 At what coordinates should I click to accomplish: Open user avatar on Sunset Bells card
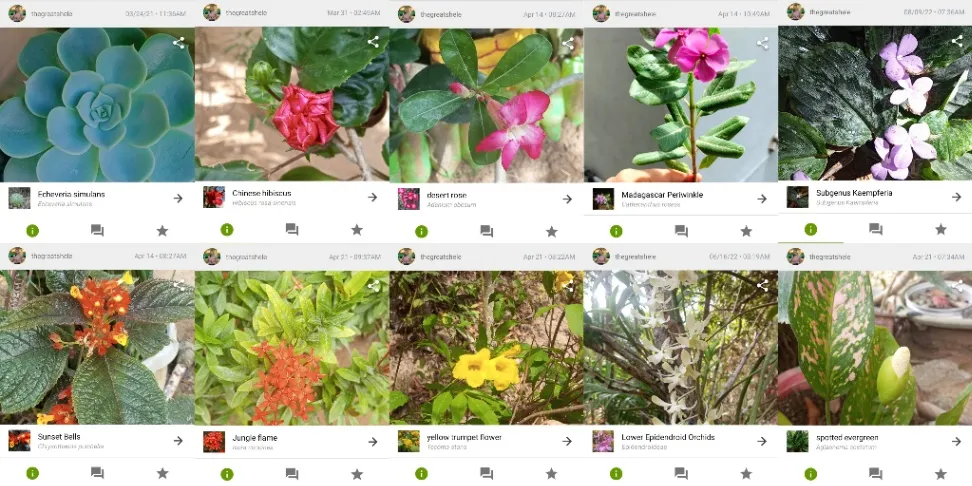point(17,255)
